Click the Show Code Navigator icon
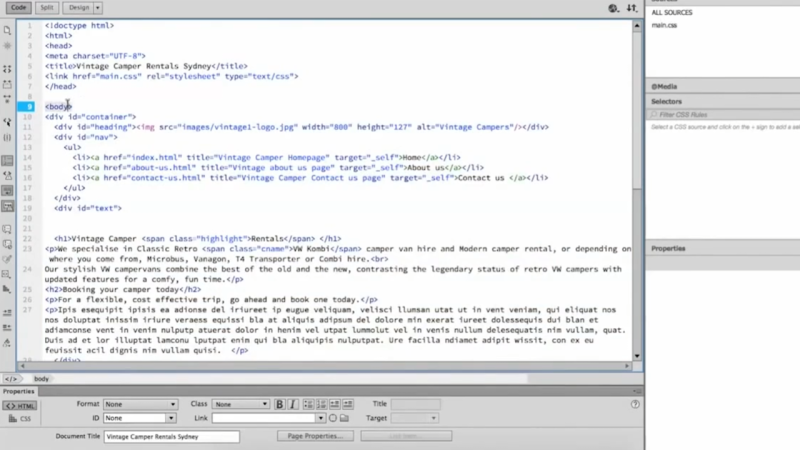Viewport: 800px width, 450px height. click(x=7, y=46)
